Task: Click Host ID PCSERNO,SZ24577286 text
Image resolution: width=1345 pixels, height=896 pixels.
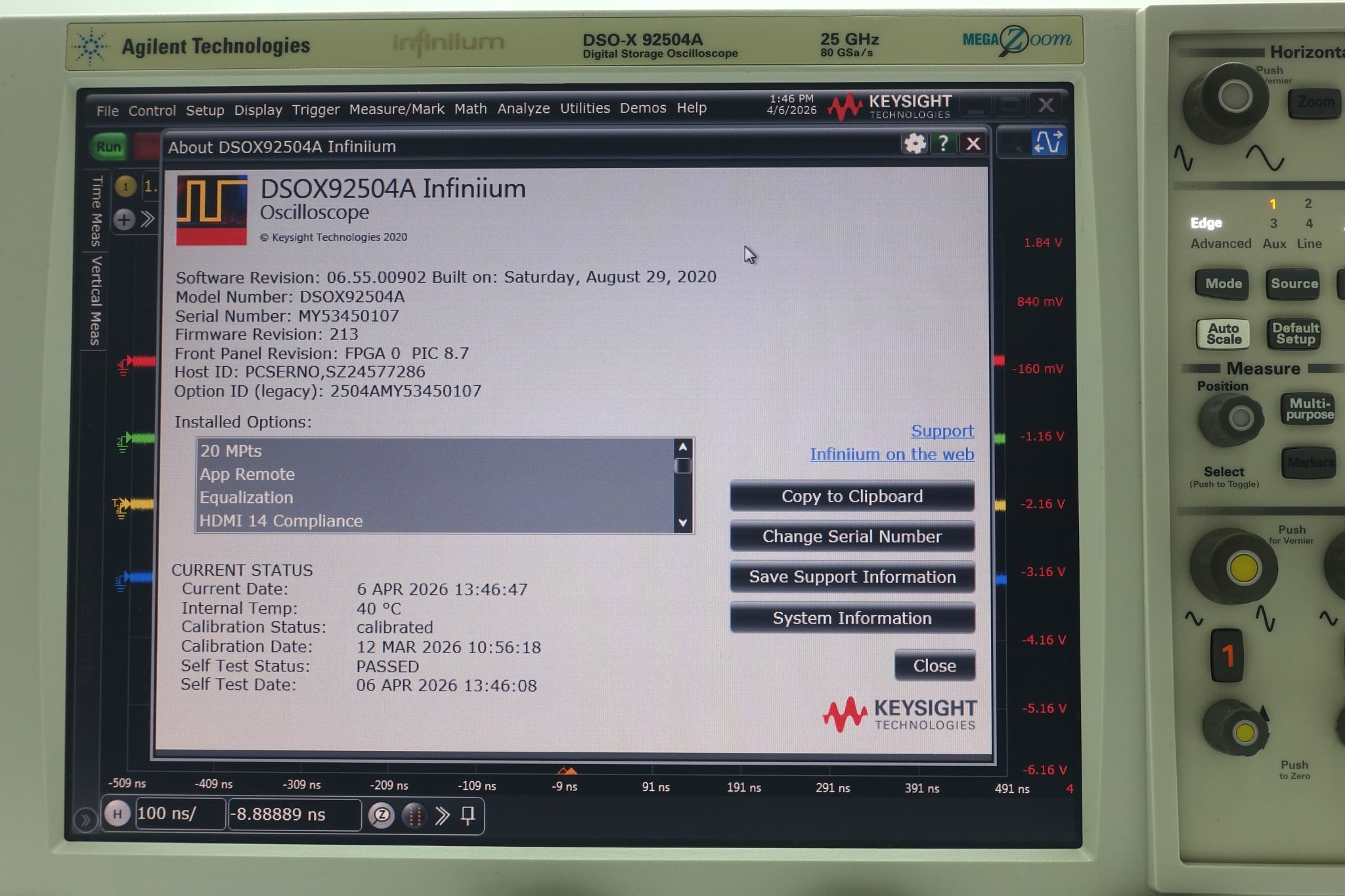Action: [x=299, y=372]
